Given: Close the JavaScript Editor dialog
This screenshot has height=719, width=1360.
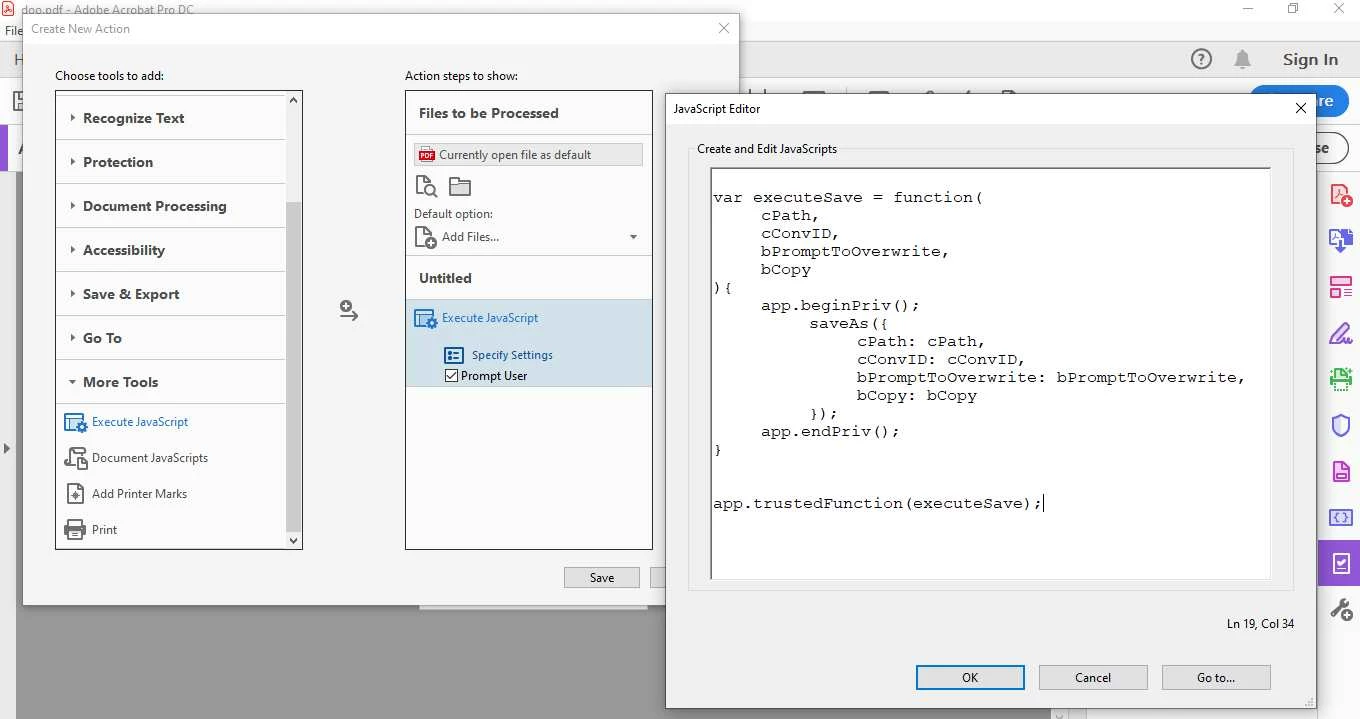Looking at the screenshot, I should [1300, 108].
